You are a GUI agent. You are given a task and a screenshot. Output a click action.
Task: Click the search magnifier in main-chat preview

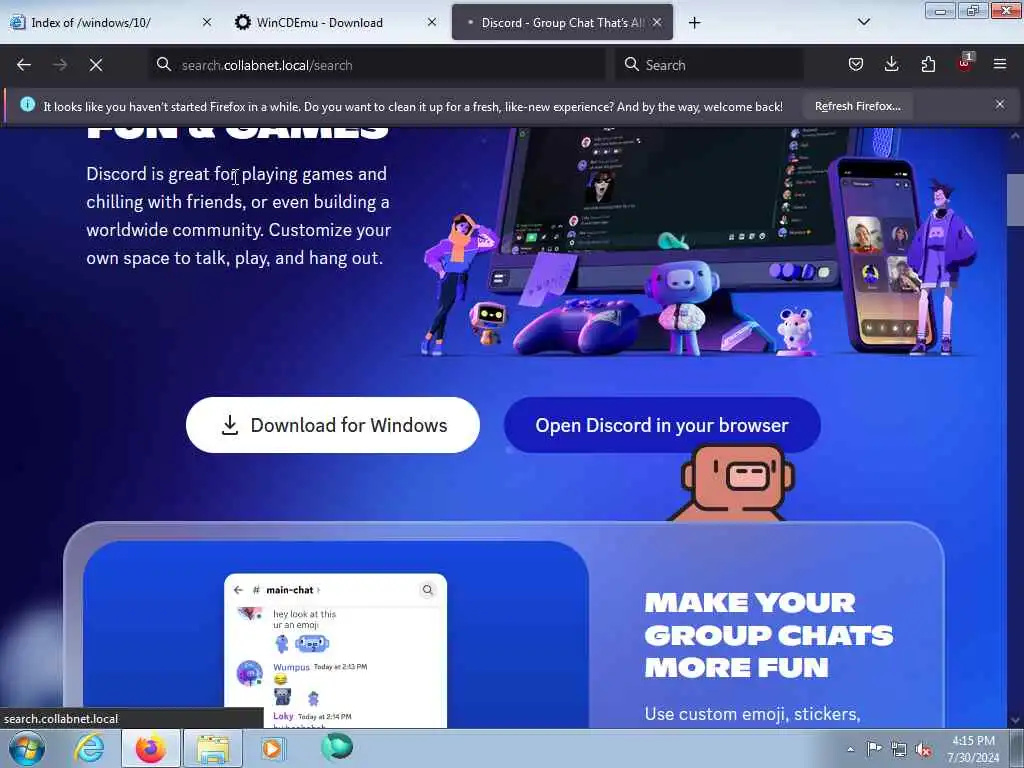[x=428, y=590]
